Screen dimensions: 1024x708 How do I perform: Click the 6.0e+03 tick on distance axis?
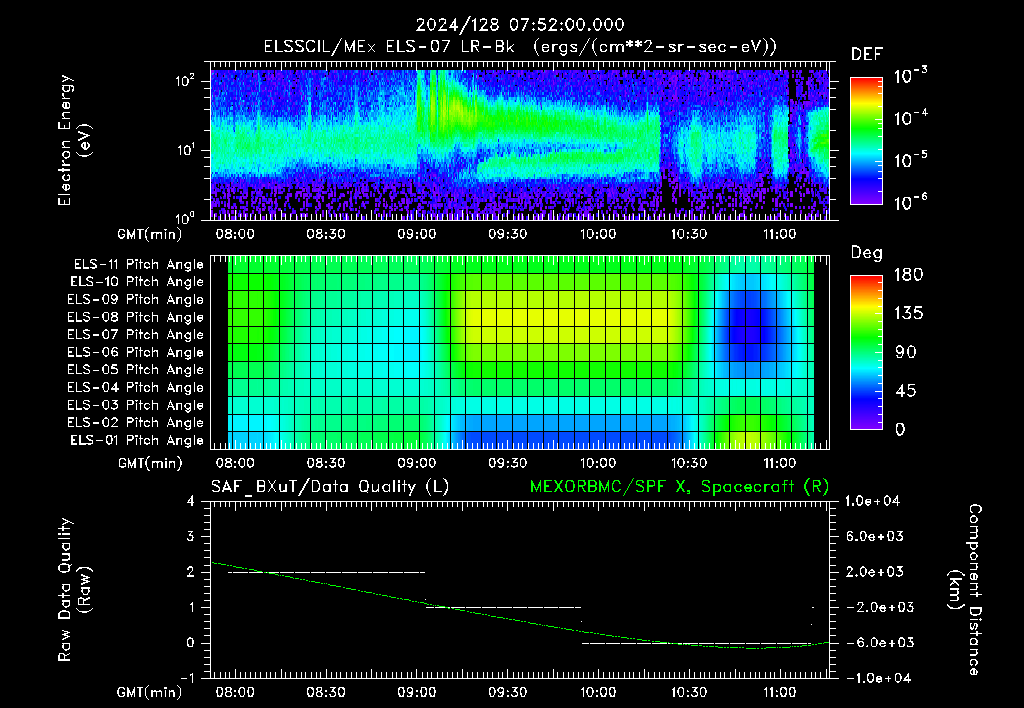[875, 536]
